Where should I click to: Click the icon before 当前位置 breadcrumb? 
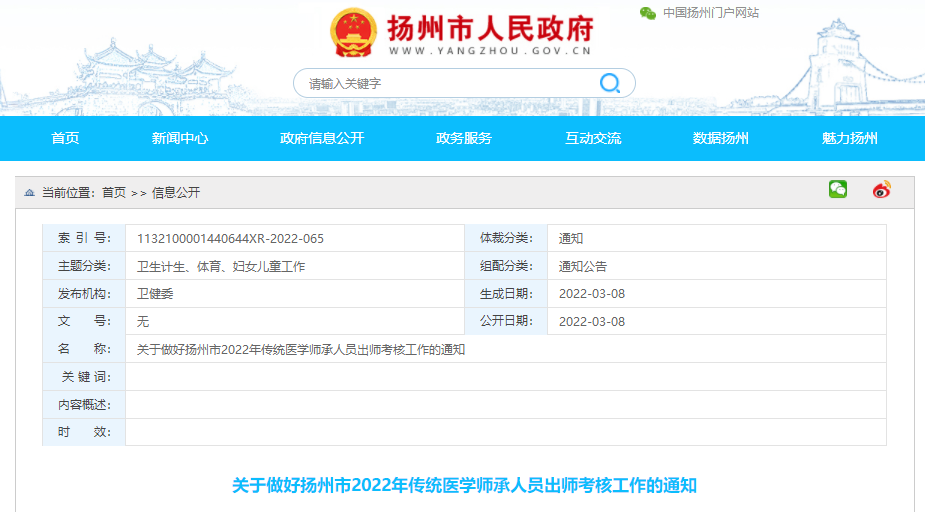tap(29, 193)
